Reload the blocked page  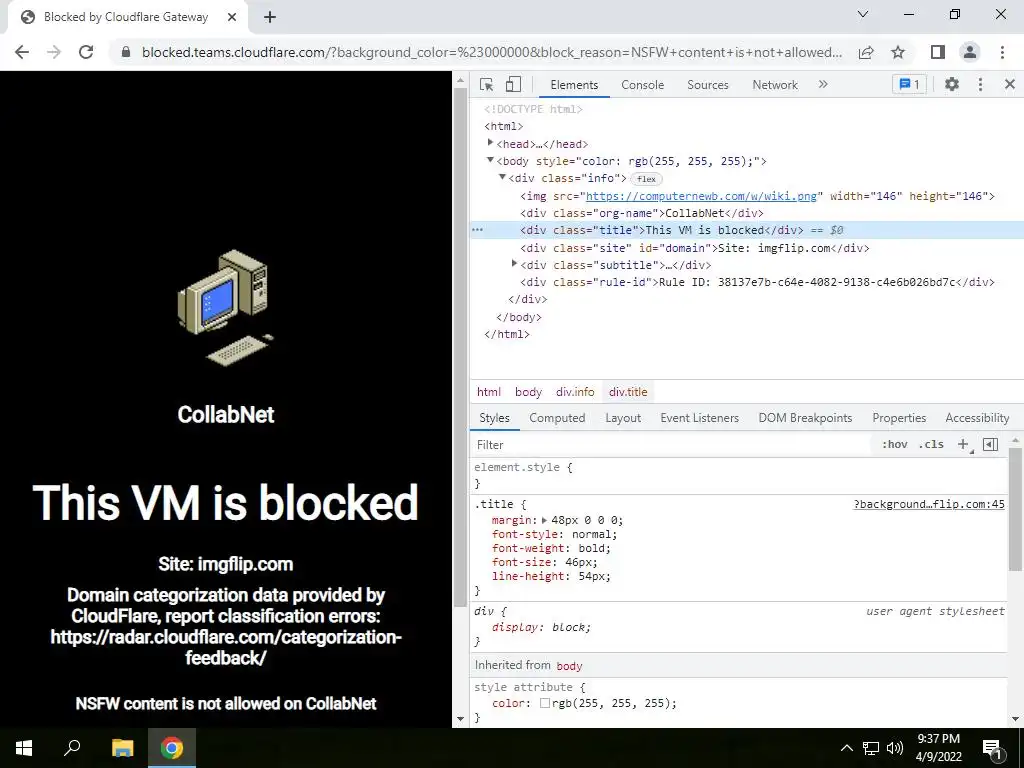pyautogui.click(x=86, y=52)
